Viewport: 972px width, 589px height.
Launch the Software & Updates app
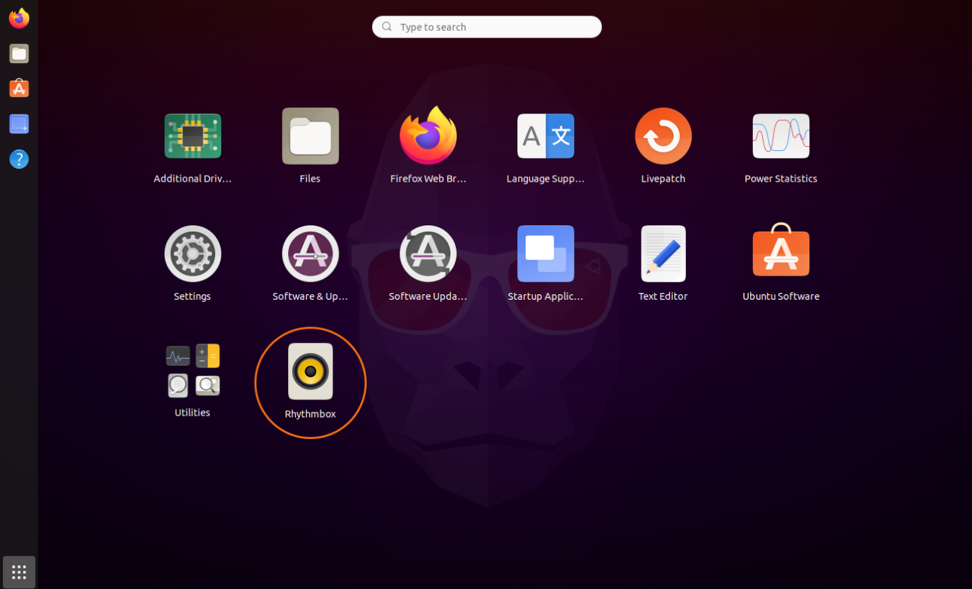pyautogui.click(x=310, y=254)
